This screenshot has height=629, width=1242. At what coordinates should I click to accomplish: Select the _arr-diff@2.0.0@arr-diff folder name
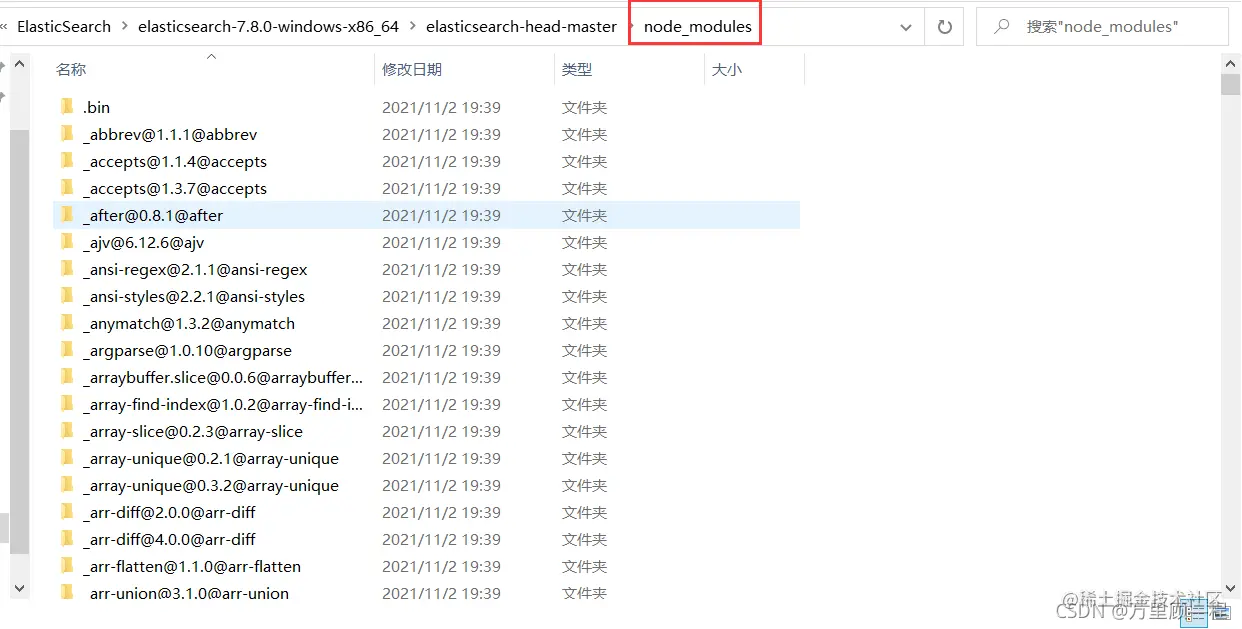point(169,512)
